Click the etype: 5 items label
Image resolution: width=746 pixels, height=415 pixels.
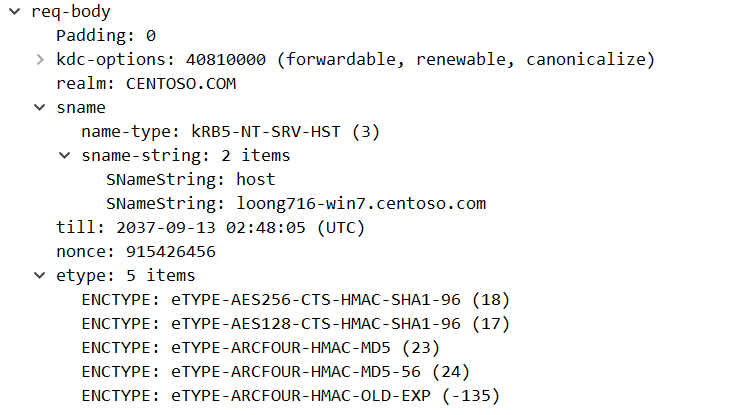[x=126, y=276]
